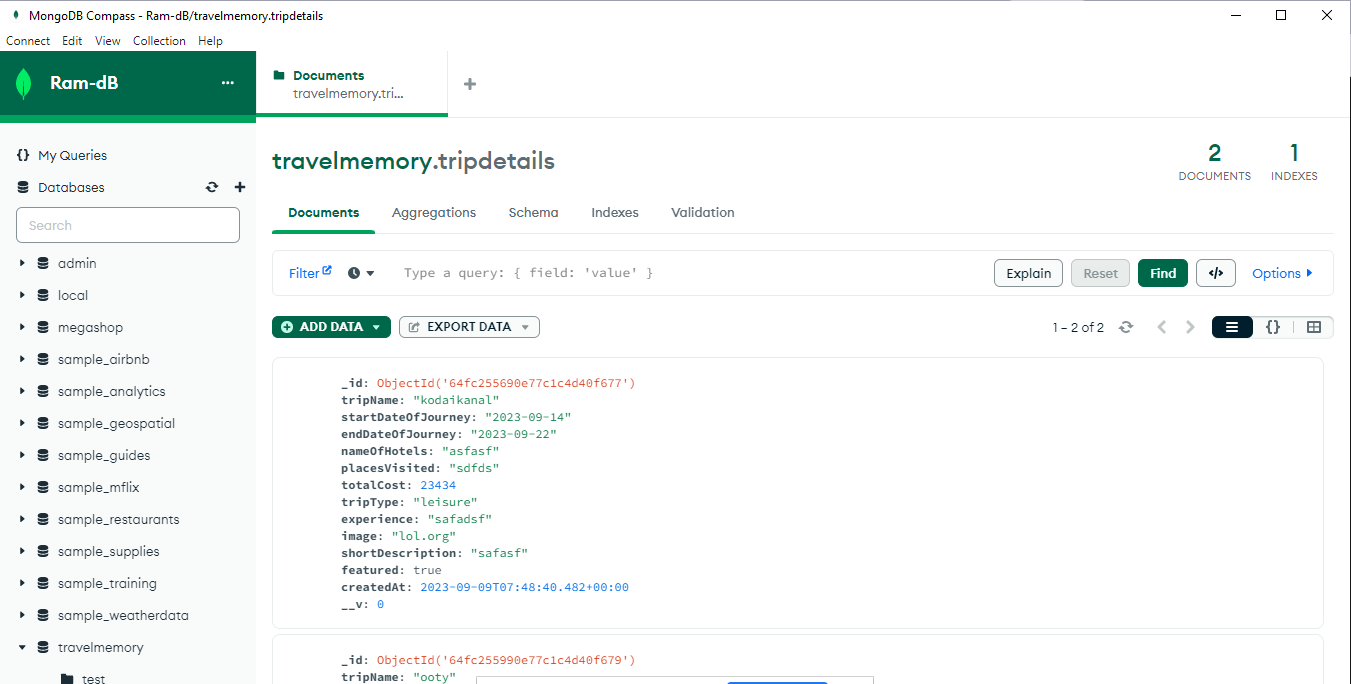Viewport: 1351px width, 684px height.
Task: Expand the sample_restaurants database
Action: pos(22,519)
